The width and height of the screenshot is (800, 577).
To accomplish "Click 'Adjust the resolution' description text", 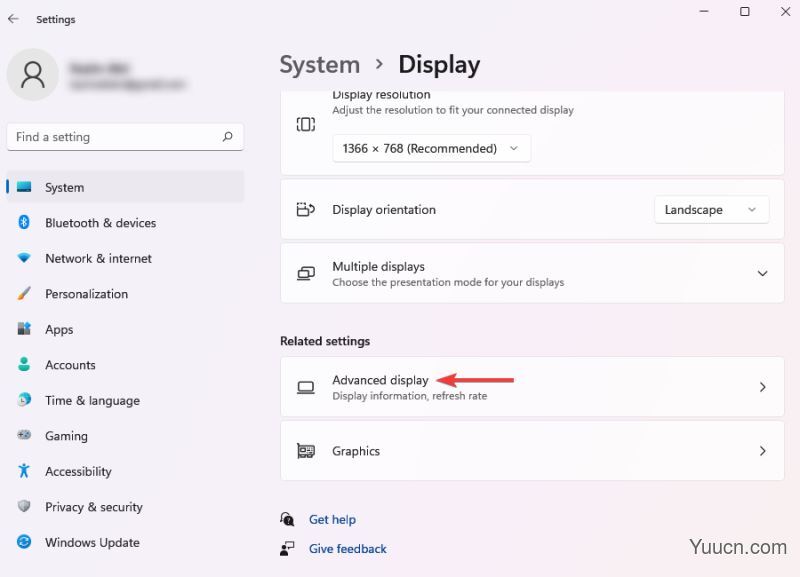I will pos(453,110).
